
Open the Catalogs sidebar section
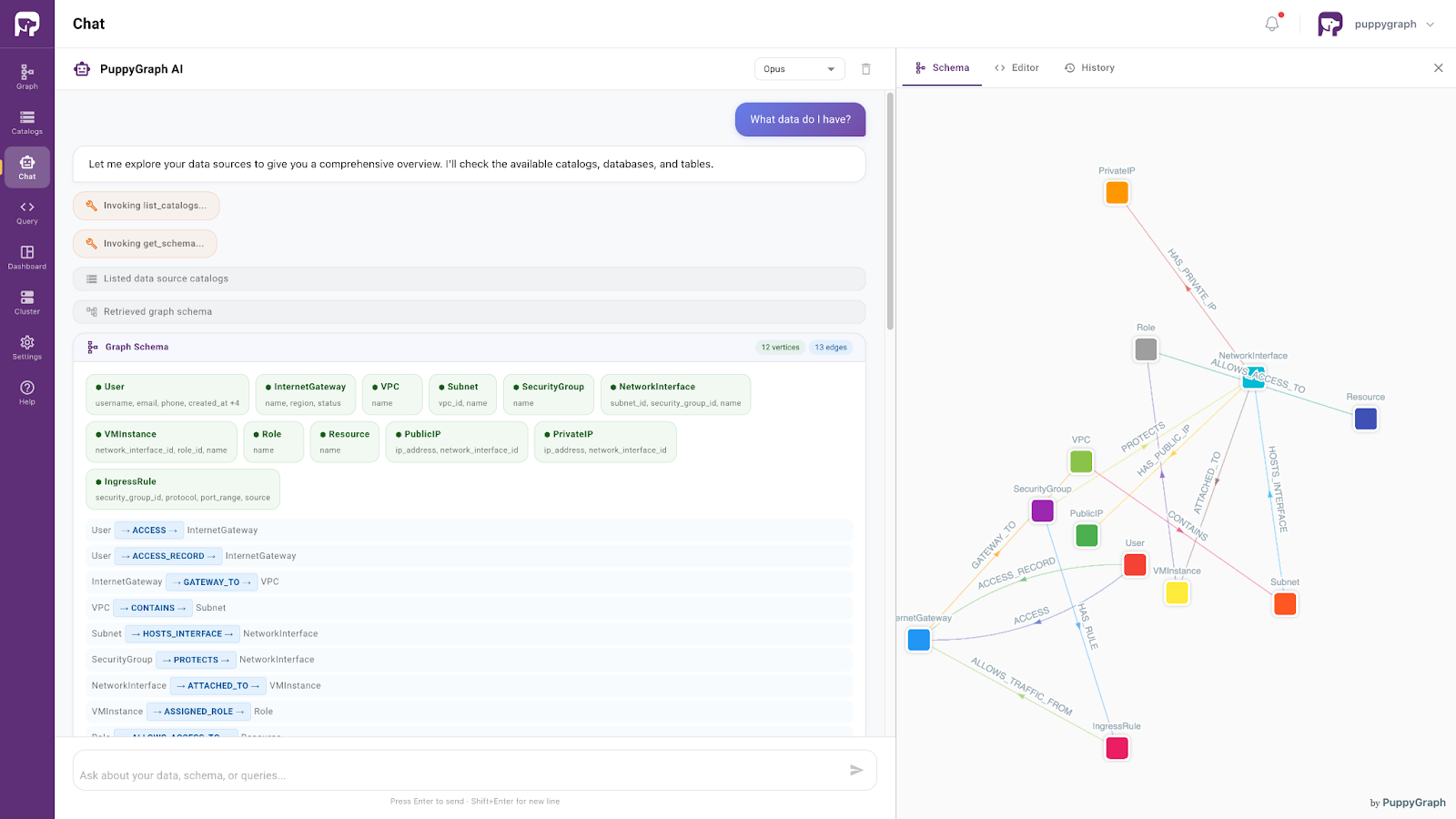point(27,122)
